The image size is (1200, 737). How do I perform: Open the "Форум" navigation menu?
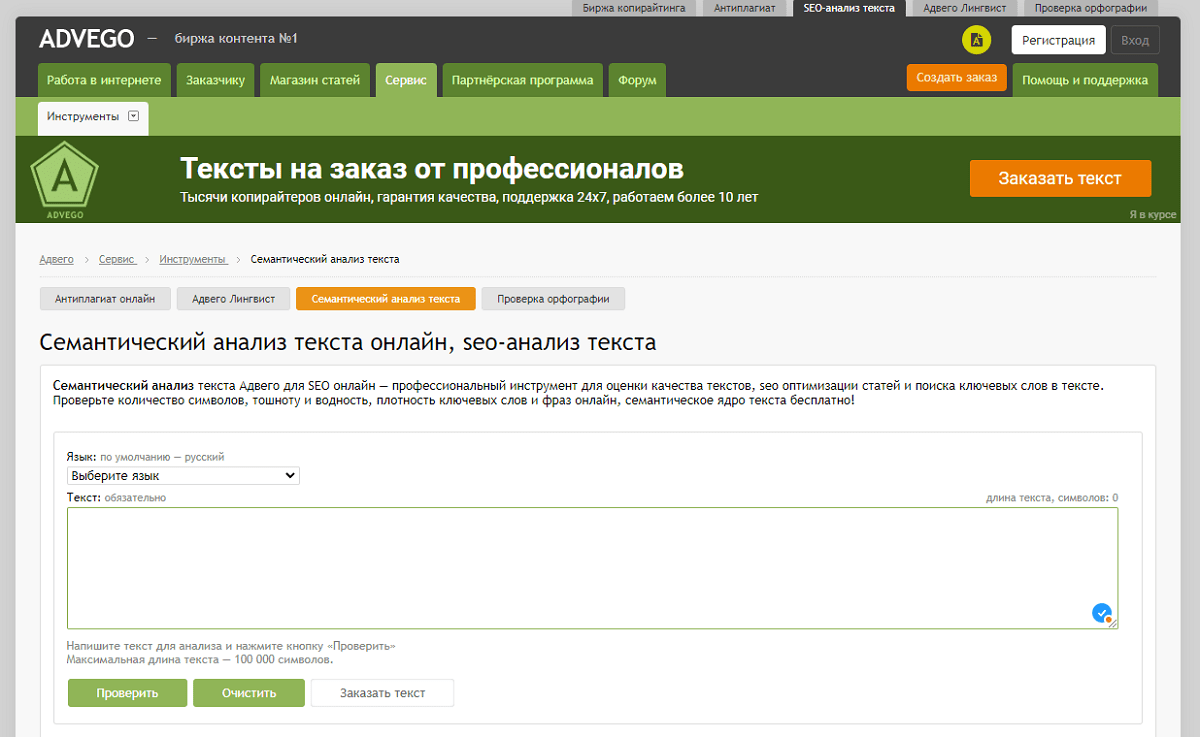pyautogui.click(x=637, y=80)
